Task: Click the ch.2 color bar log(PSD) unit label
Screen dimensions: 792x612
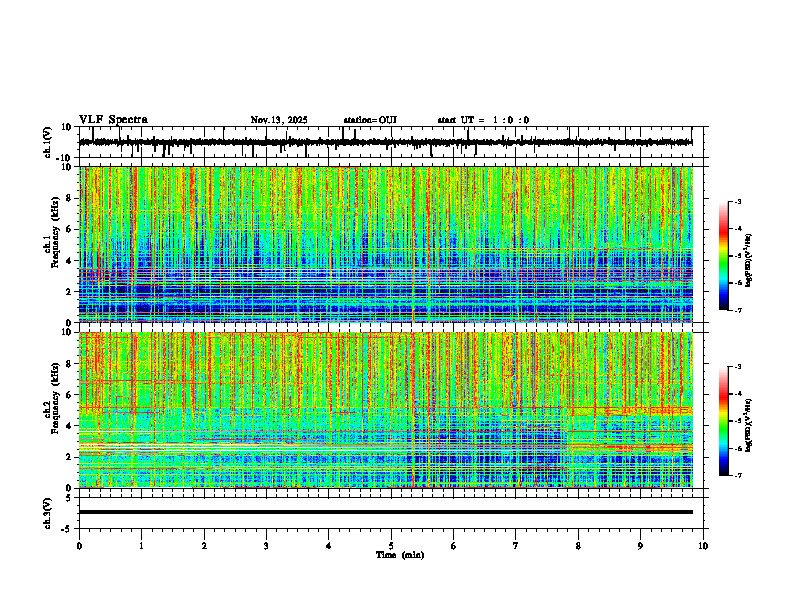Action: pos(749,425)
